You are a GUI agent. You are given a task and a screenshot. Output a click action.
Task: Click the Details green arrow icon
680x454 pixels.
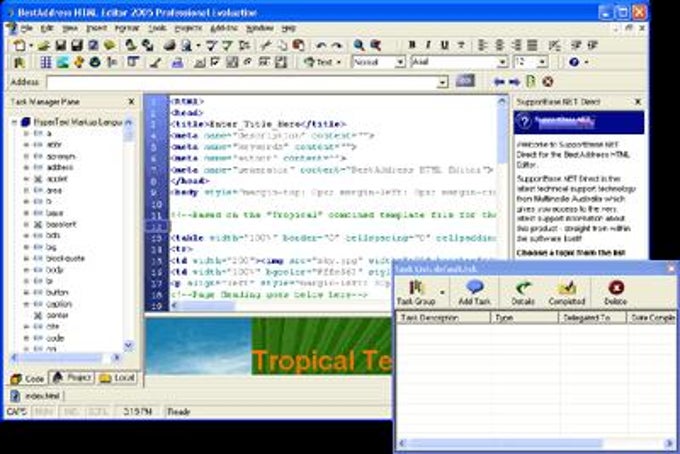point(523,288)
